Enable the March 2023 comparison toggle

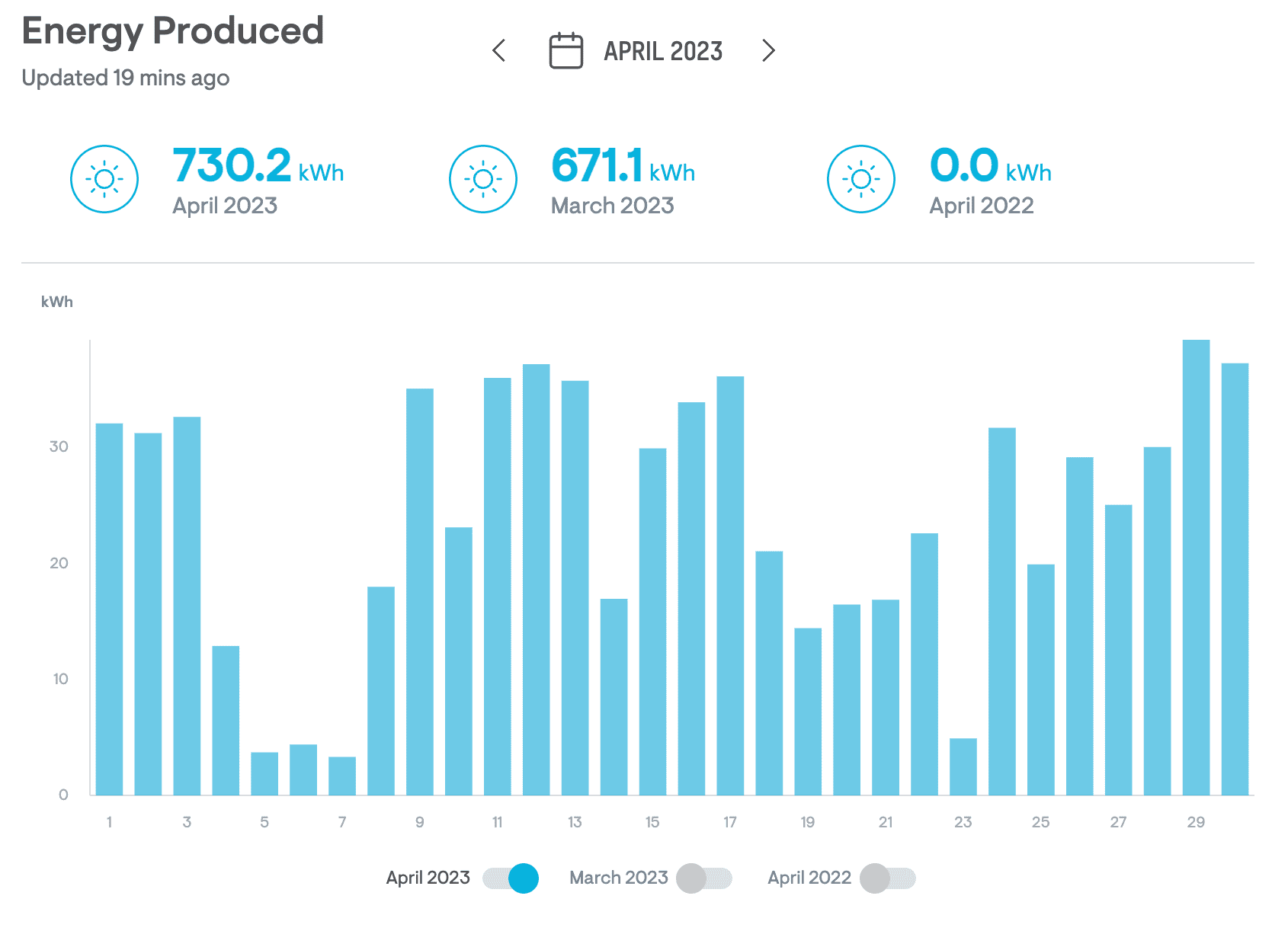(703, 878)
